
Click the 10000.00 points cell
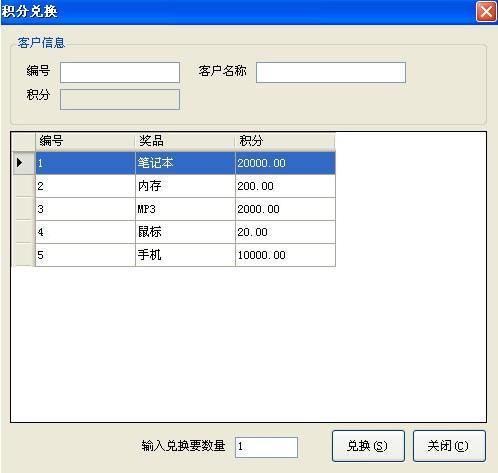[285, 255]
